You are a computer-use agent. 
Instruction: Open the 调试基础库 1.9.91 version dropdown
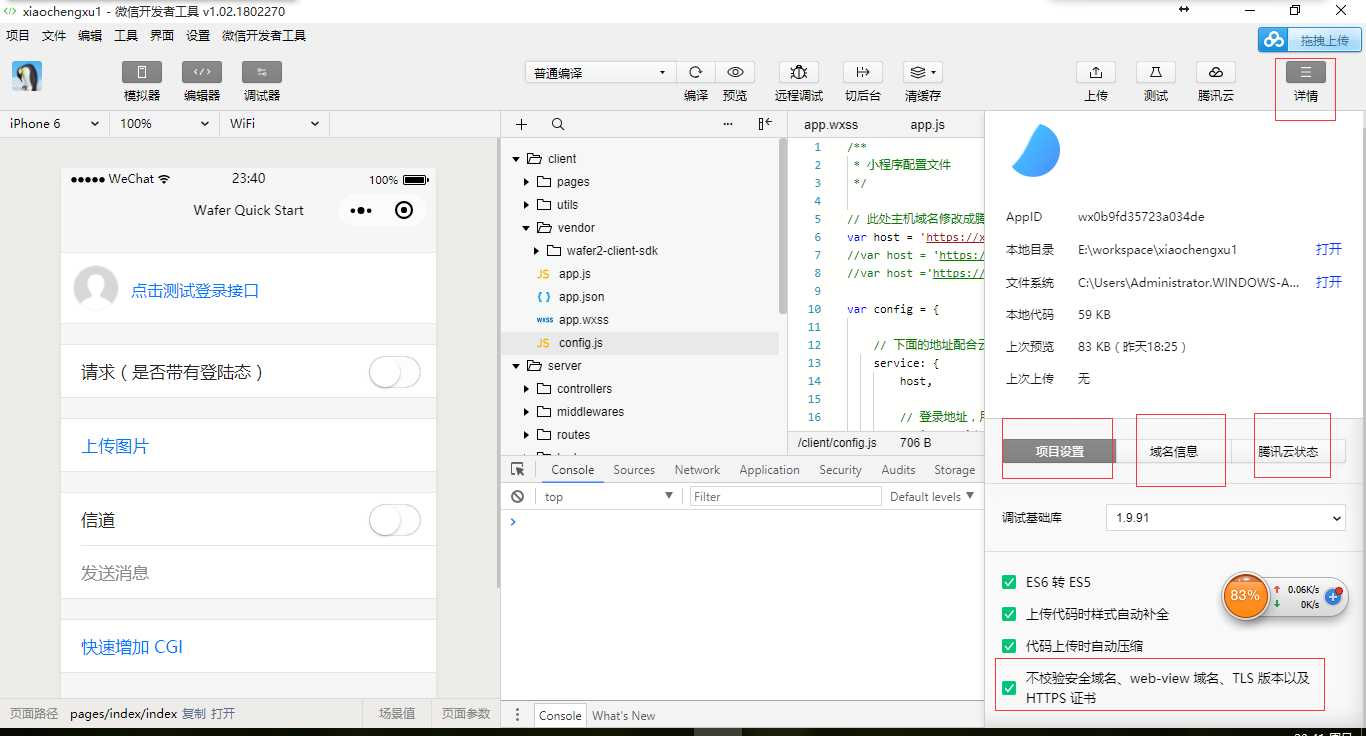pyautogui.click(x=1224, y=518)
